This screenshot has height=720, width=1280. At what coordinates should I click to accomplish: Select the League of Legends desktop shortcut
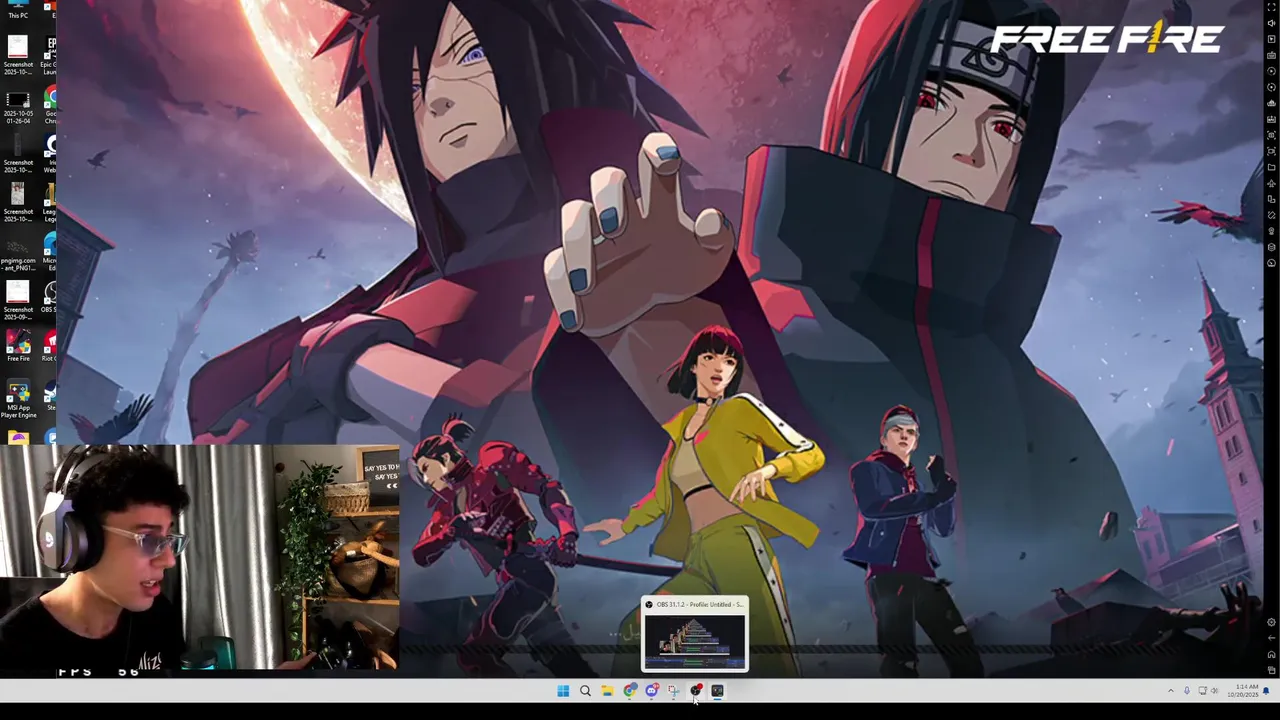[50, 202]
